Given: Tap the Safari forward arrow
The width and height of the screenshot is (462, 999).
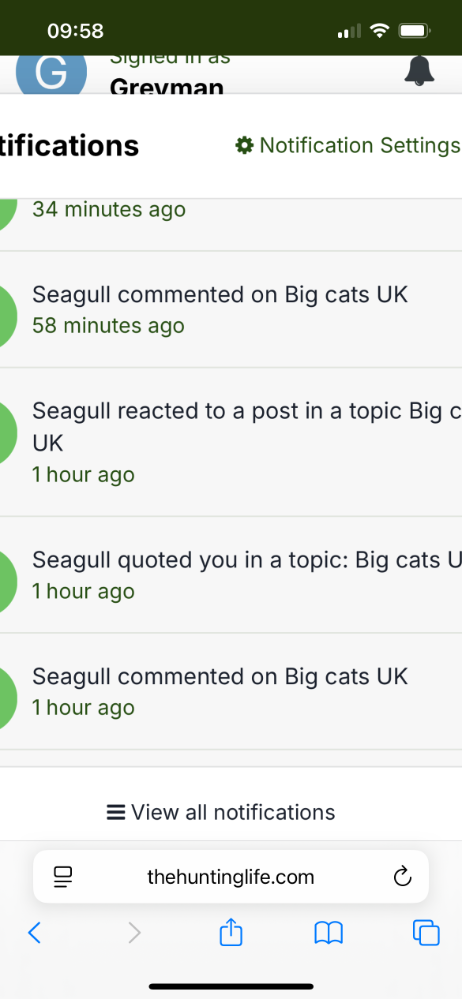Looking at the screenshot, I should (x=134, y=933).
